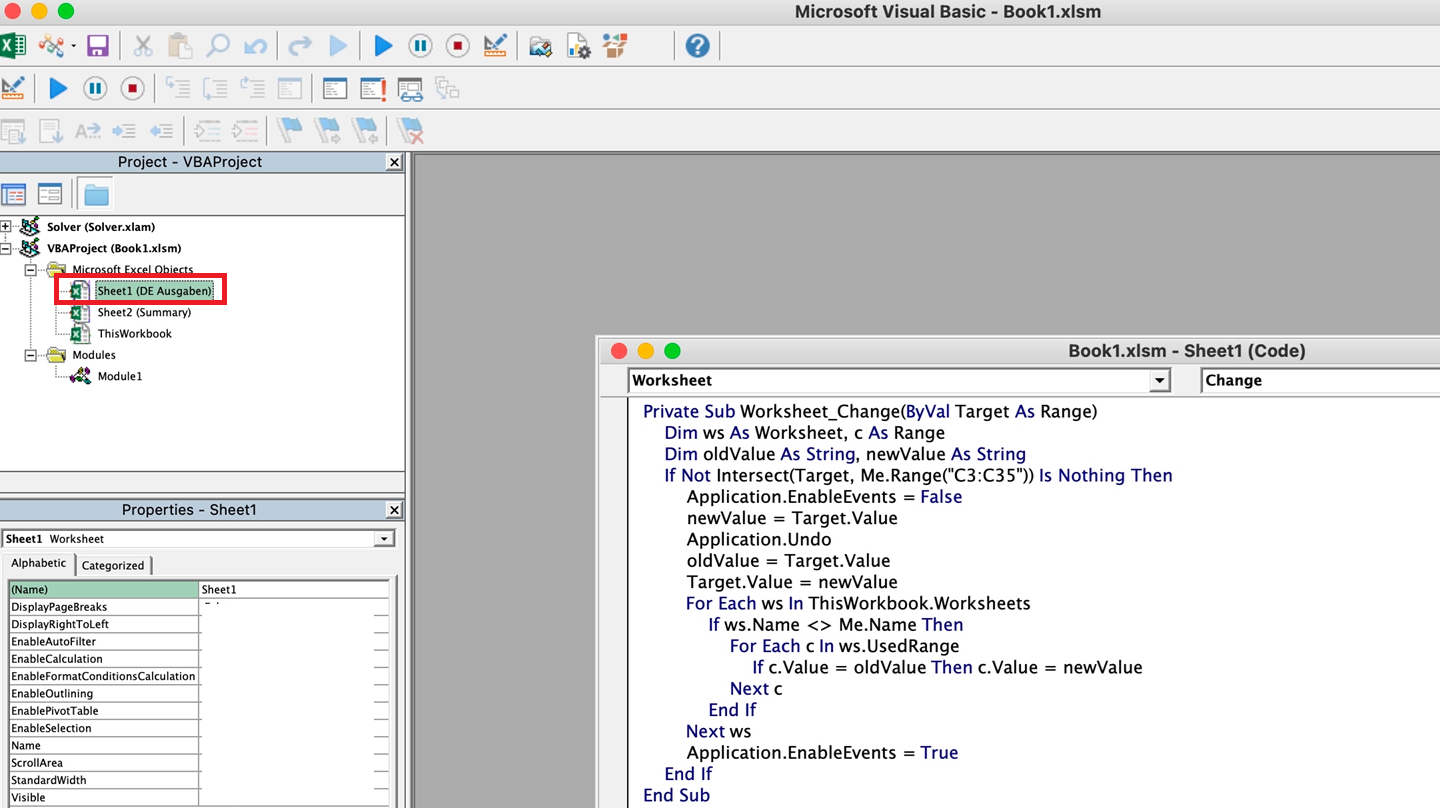Click View Code icon in Project panel
The height and width of the screenshot is (808, 1440).
tap(14, 194)
